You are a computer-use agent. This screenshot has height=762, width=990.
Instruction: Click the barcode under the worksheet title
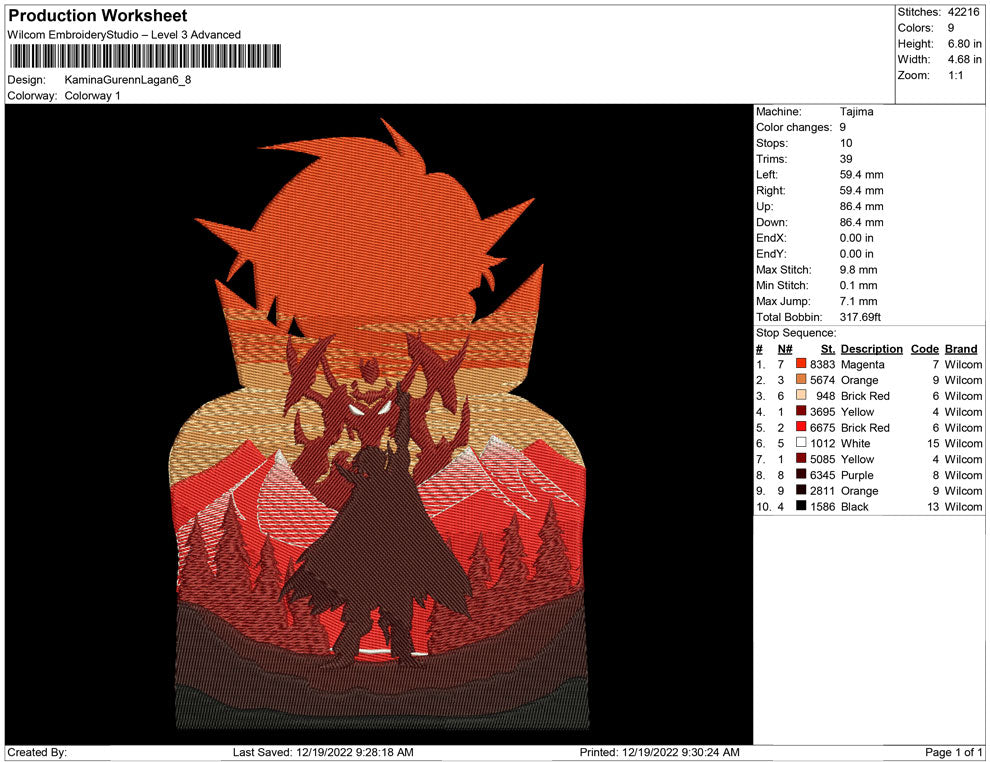(145, 56)
